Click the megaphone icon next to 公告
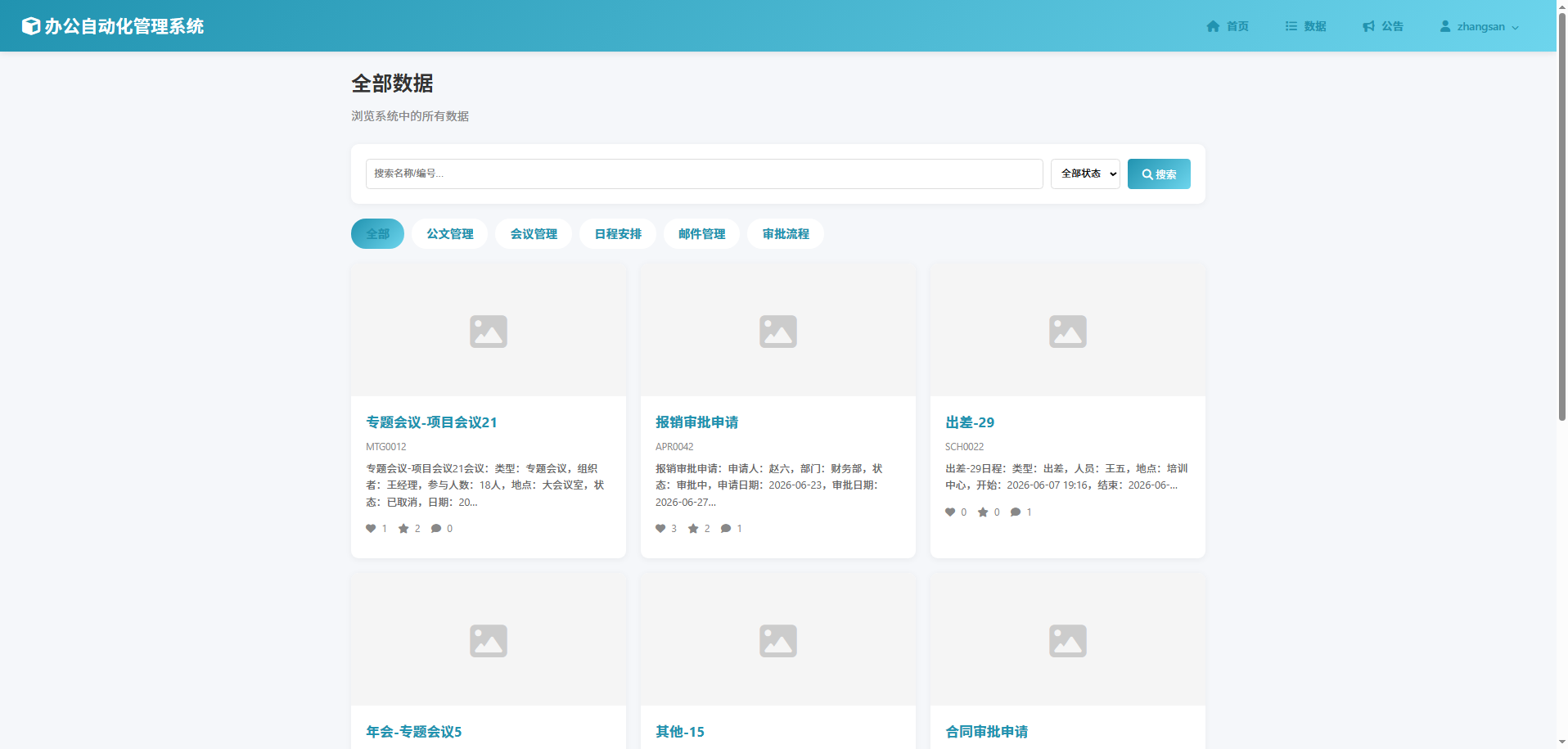The width and height of the screenshot is (1568, 749). pos(1368,26)
